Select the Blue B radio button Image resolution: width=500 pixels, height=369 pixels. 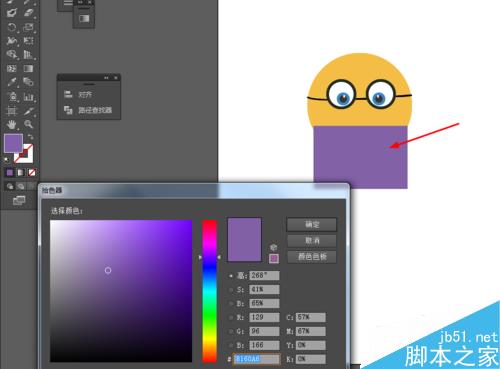231,345
